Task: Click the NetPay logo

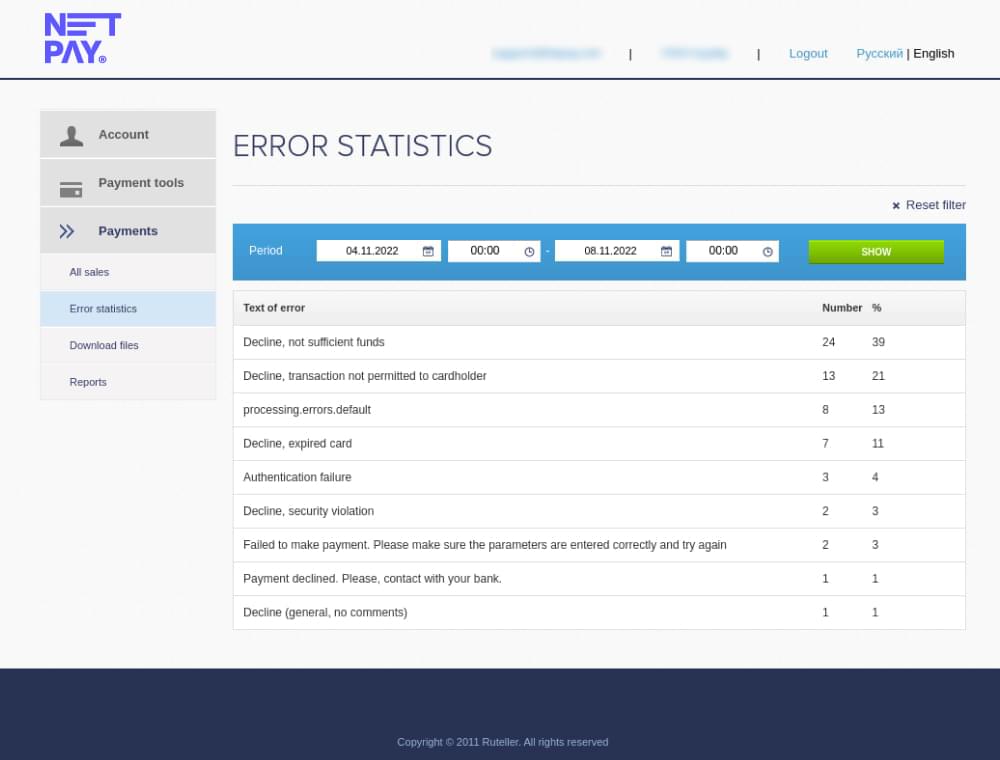Action: point(82,39)
